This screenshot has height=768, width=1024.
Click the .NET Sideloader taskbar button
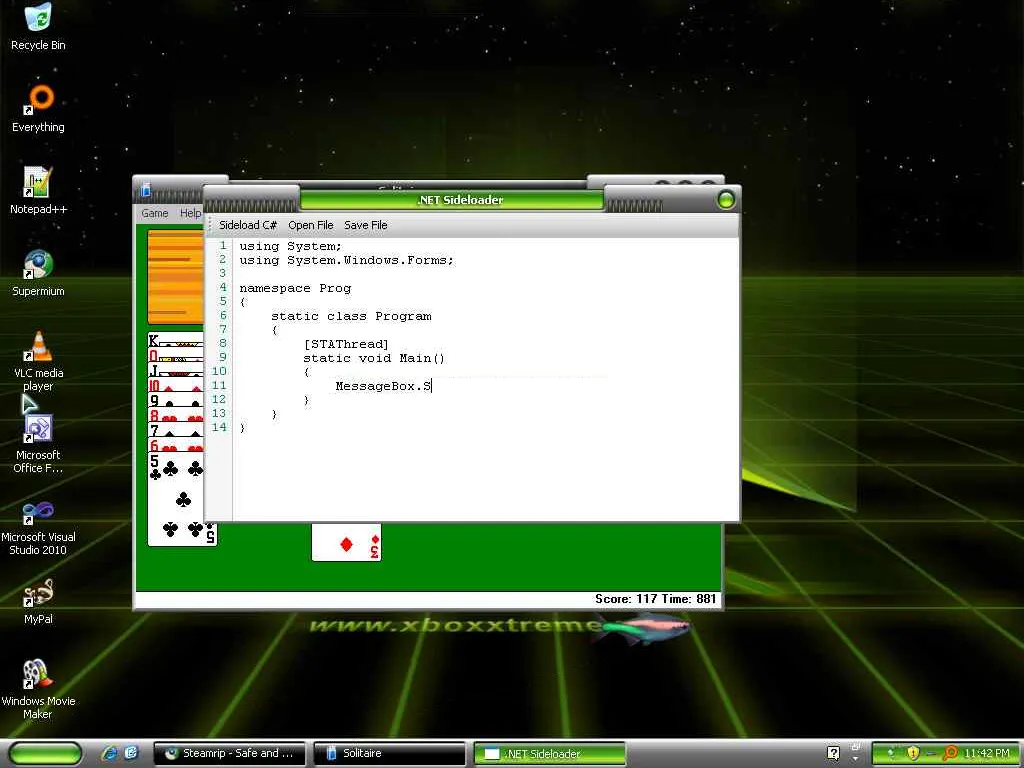tap(549, 754)
